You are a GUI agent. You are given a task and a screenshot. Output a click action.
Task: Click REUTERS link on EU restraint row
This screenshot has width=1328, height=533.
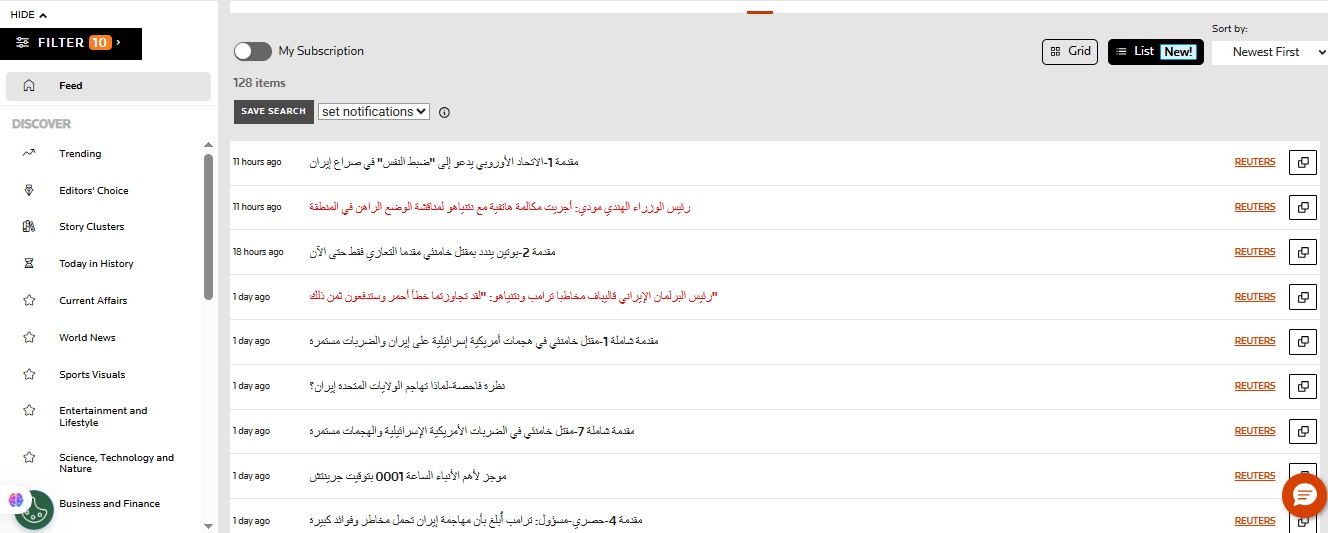(x=1255, y=162)
